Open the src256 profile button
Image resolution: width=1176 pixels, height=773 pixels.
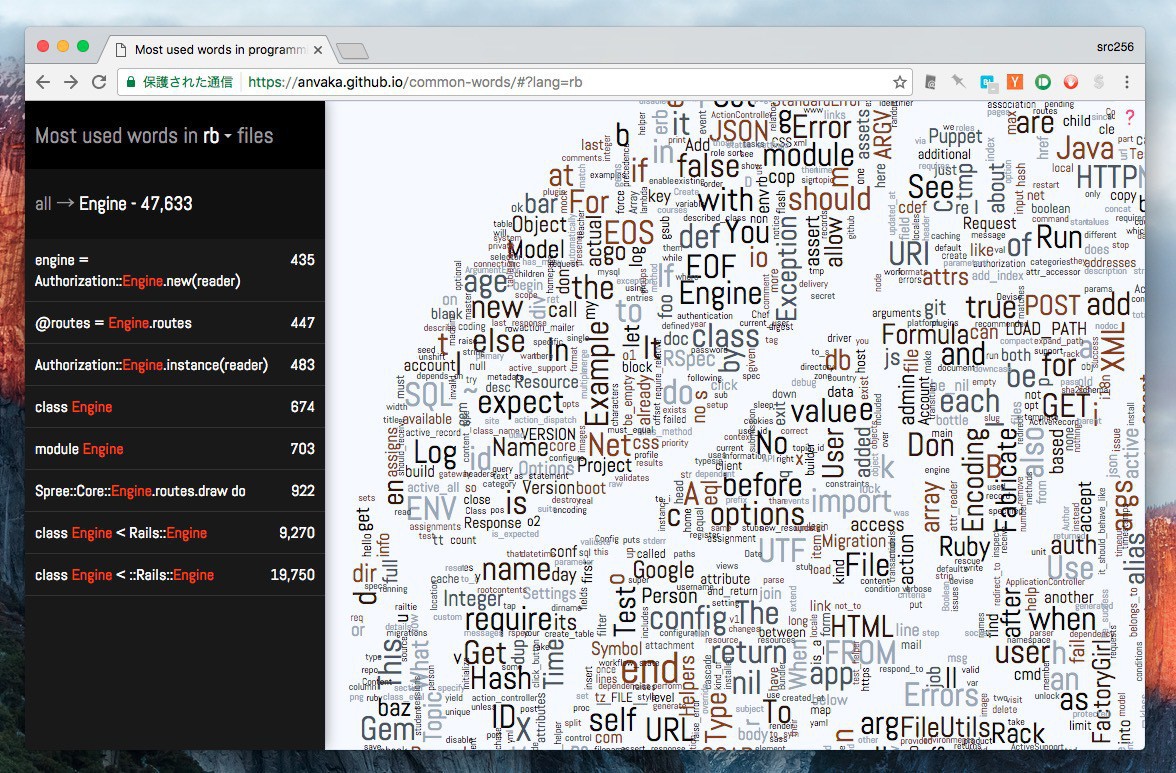click(1114, 46)
